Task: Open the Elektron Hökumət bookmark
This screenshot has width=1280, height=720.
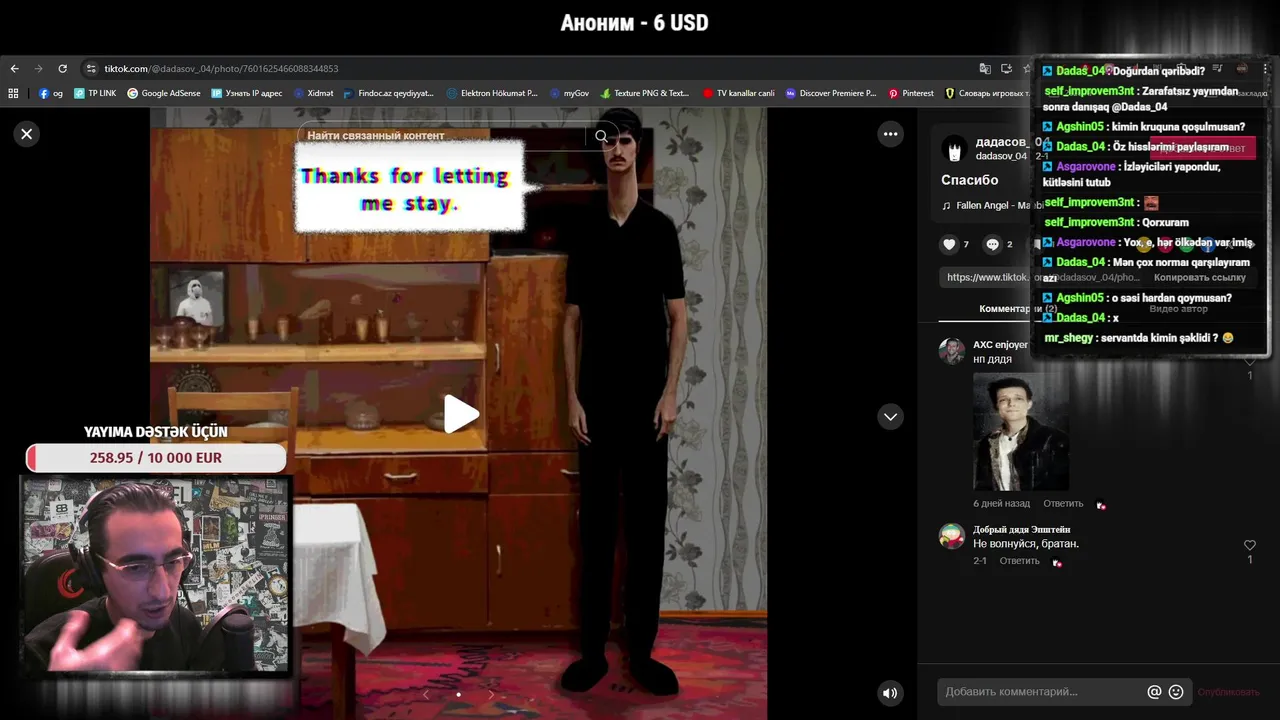Action: (492, 93)
